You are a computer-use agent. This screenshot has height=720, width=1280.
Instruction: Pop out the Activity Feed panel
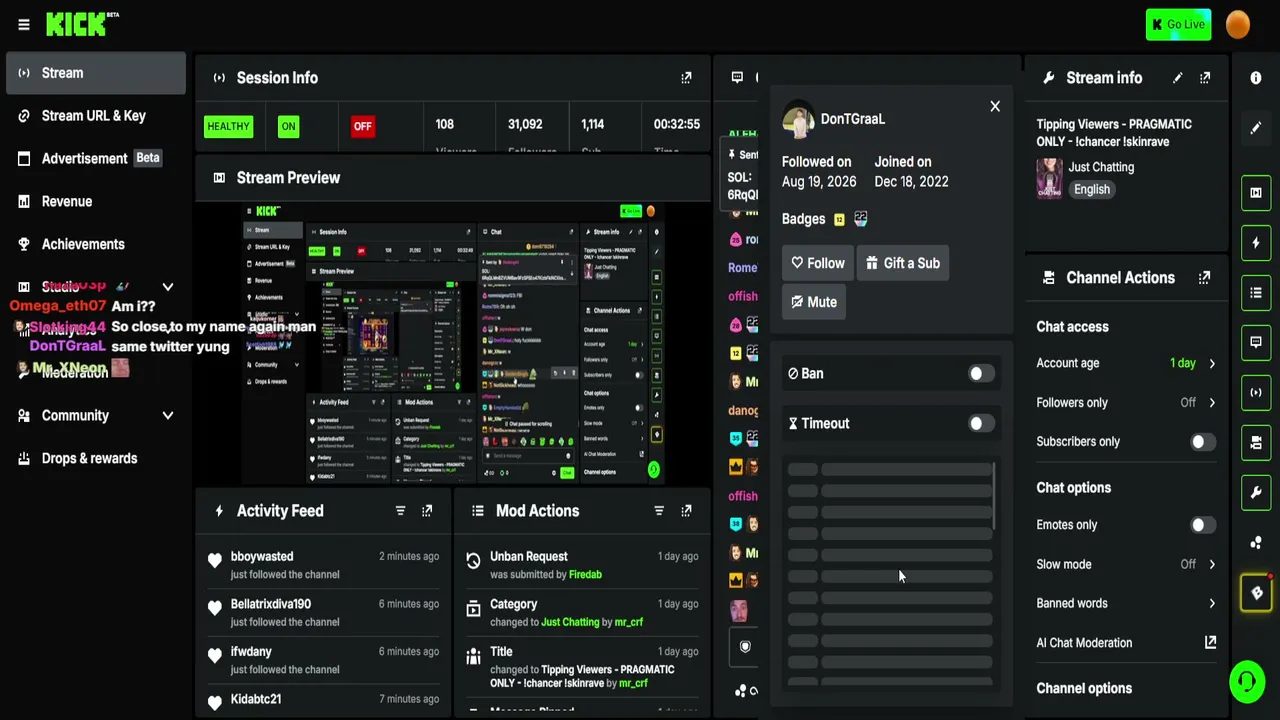[427, 511]
